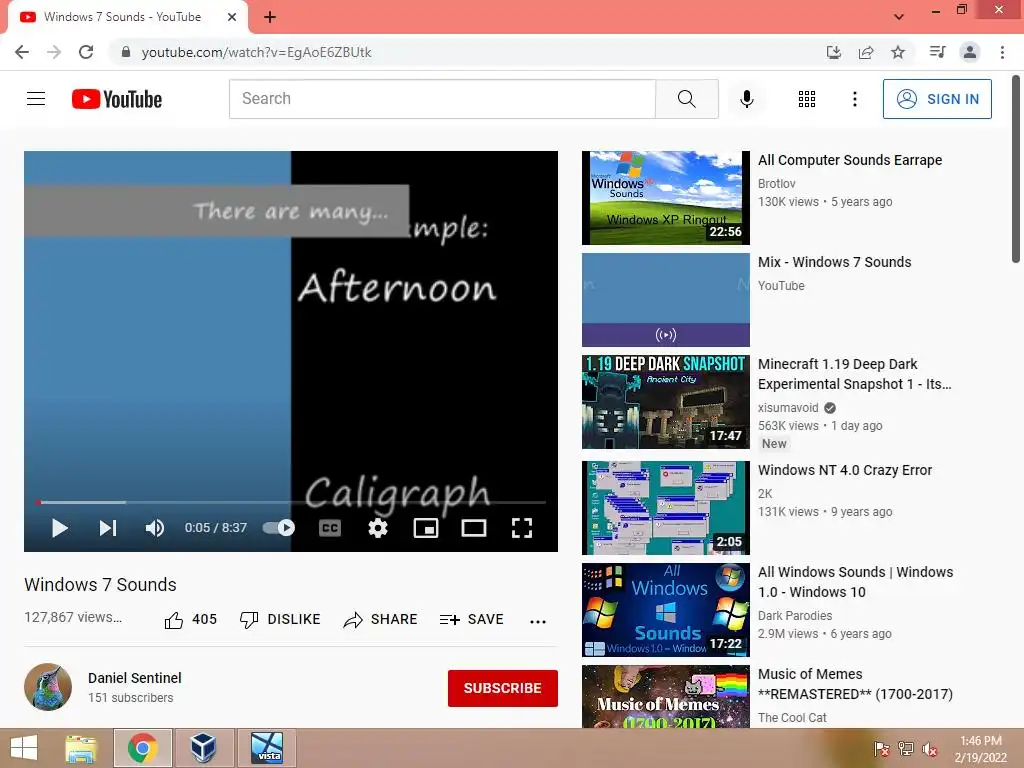This screenshot has width=1024, height=768.
Task: Open the media control icon in Chrome toolbar
Action: [x=937, y=52]
